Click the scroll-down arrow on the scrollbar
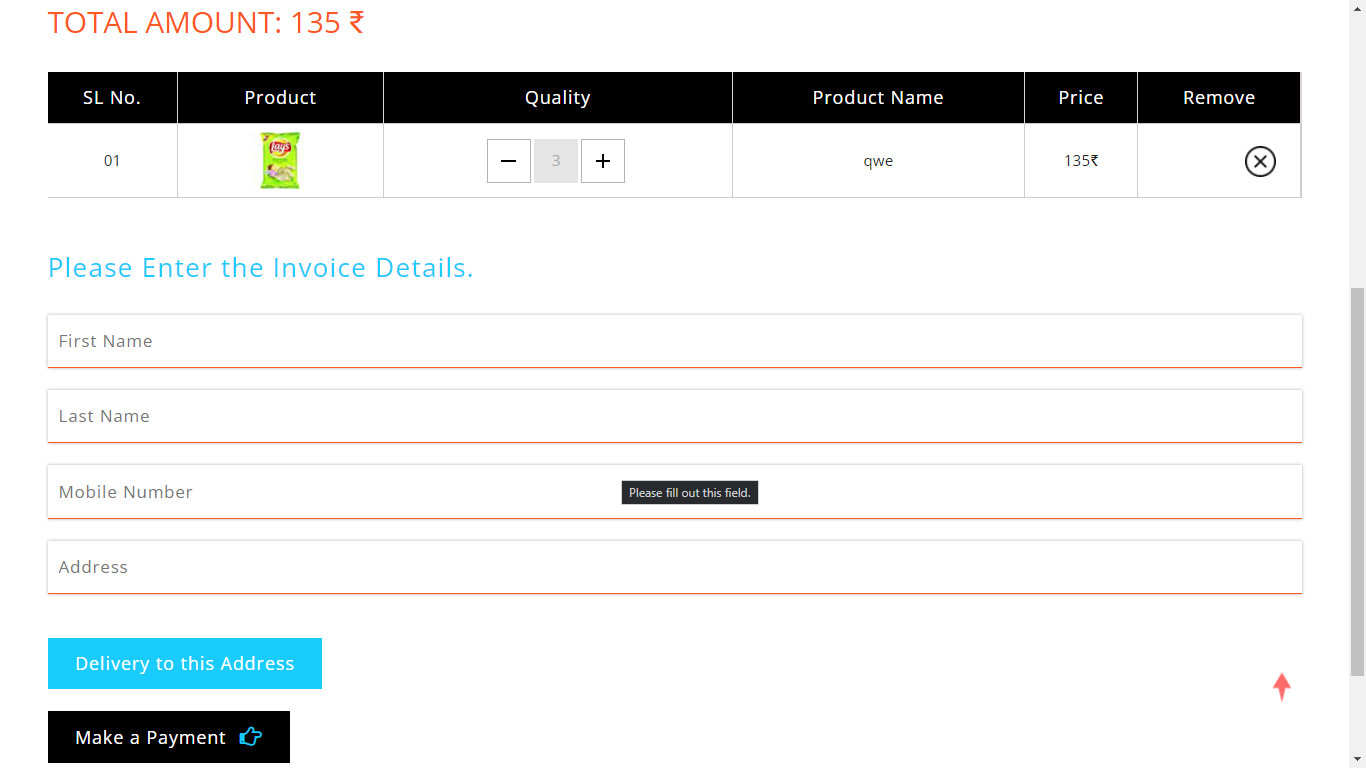This screenshot has width=1366, height=768. pyautogui.click(x=1357, y=759)
